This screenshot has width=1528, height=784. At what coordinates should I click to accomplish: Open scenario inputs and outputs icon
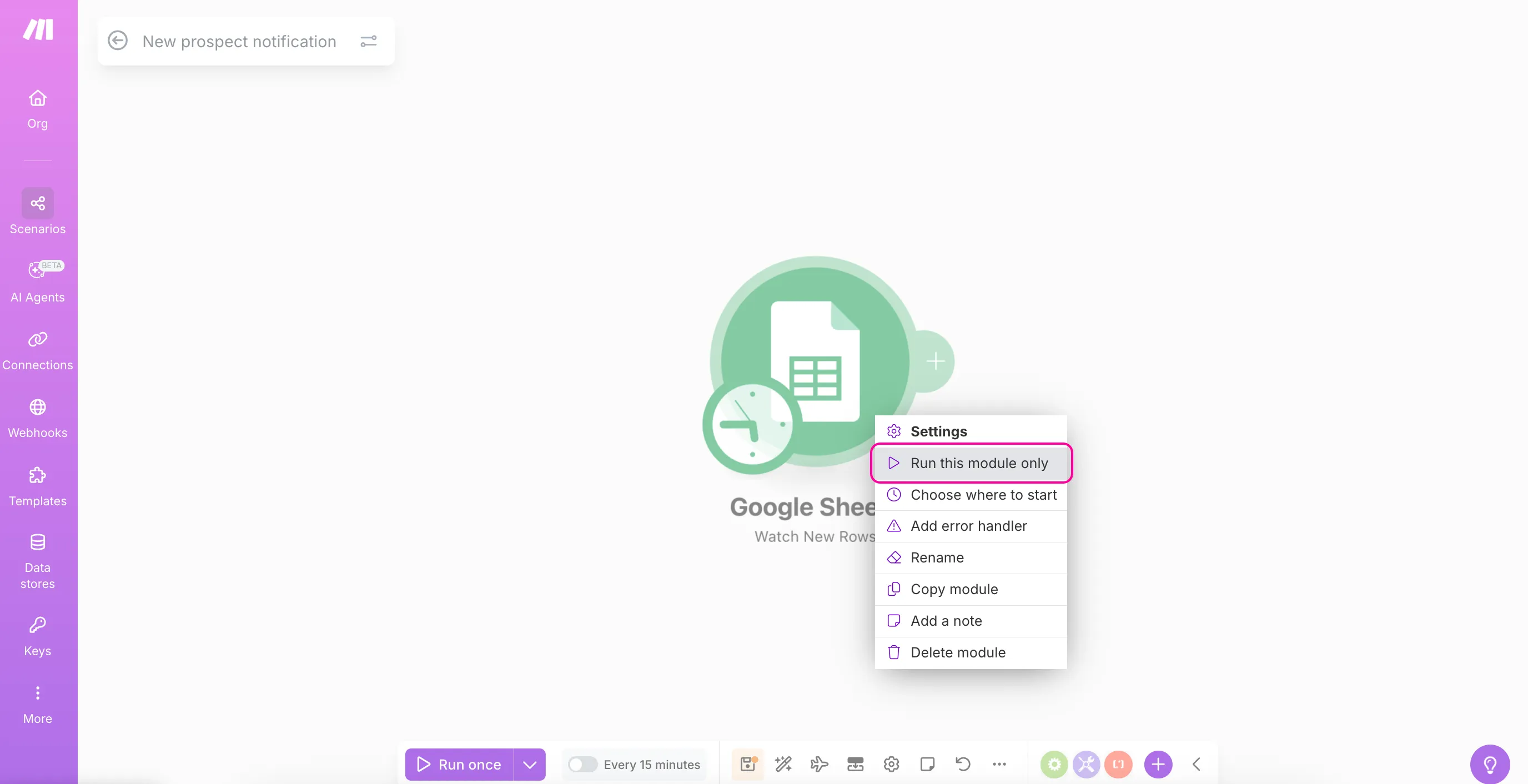point(856,764)
